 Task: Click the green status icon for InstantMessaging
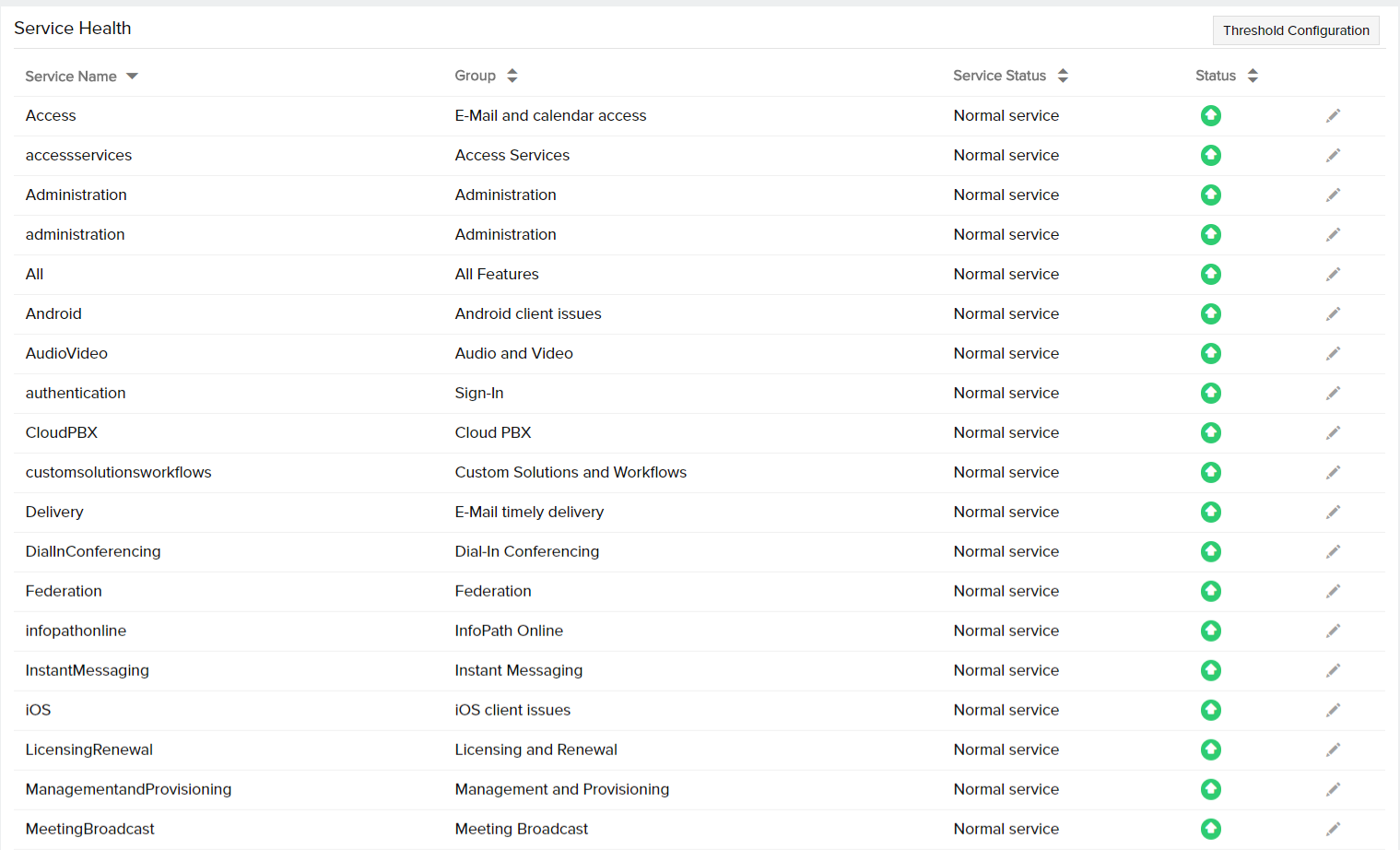1210,670
